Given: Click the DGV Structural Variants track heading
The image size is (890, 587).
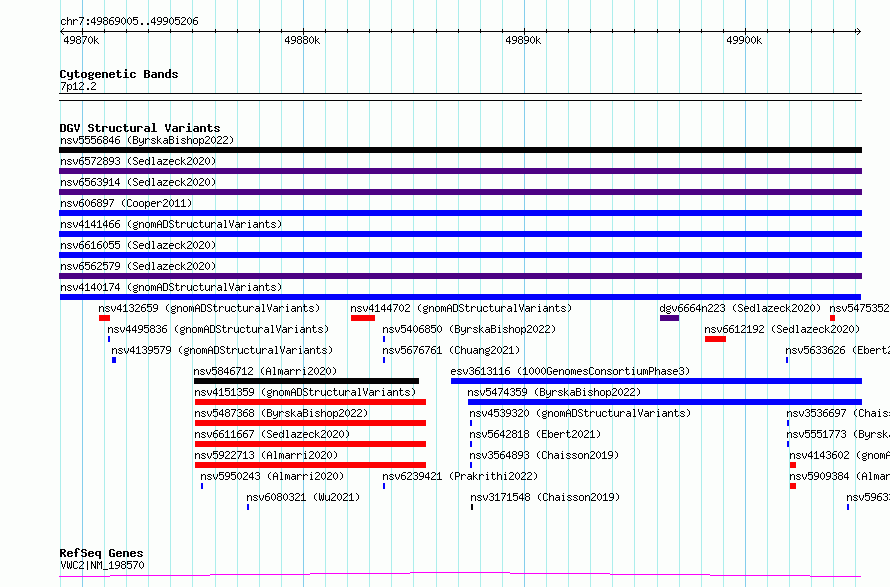Looking at the screenshot, I should tap(140, 128).
